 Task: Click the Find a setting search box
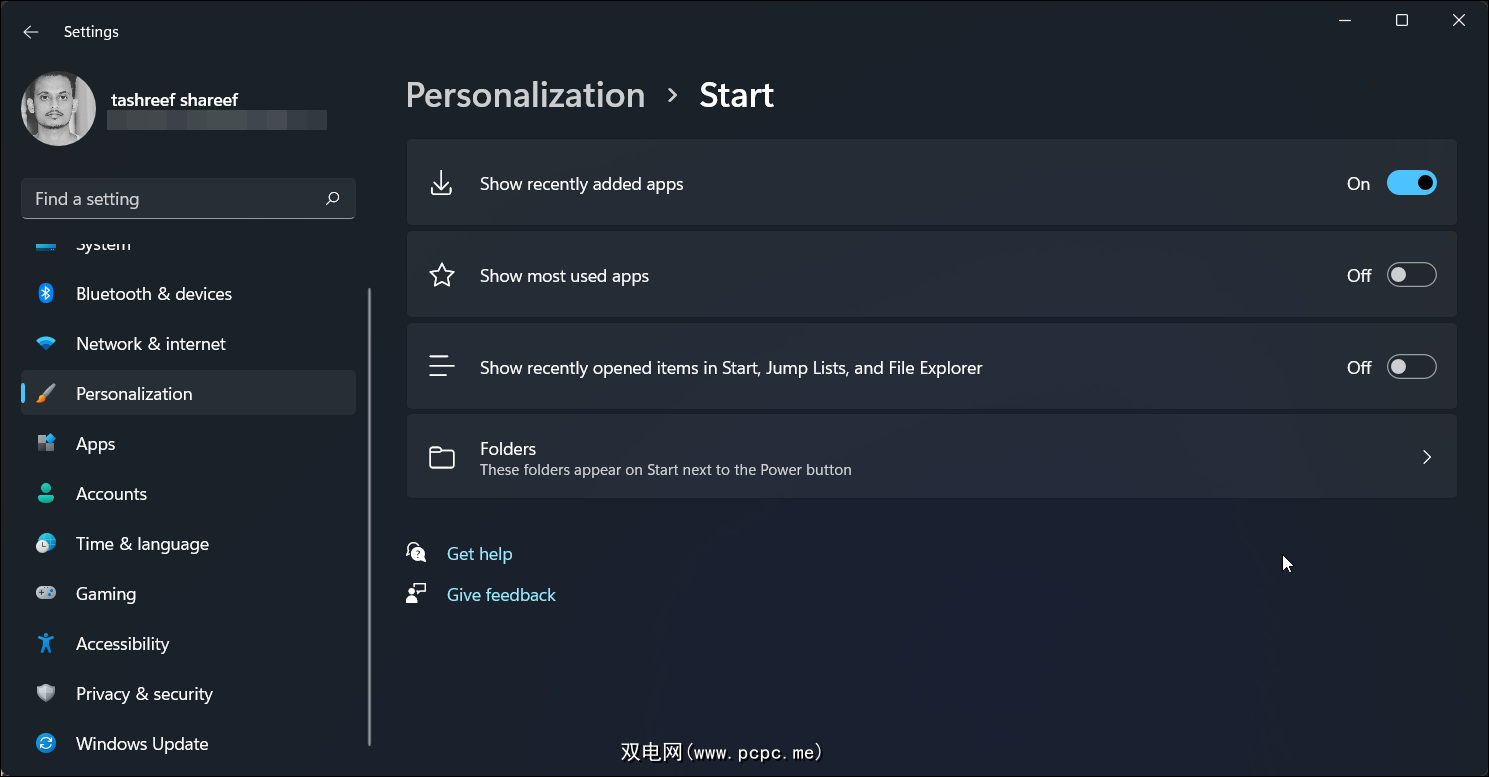click(x=175, y=198)
